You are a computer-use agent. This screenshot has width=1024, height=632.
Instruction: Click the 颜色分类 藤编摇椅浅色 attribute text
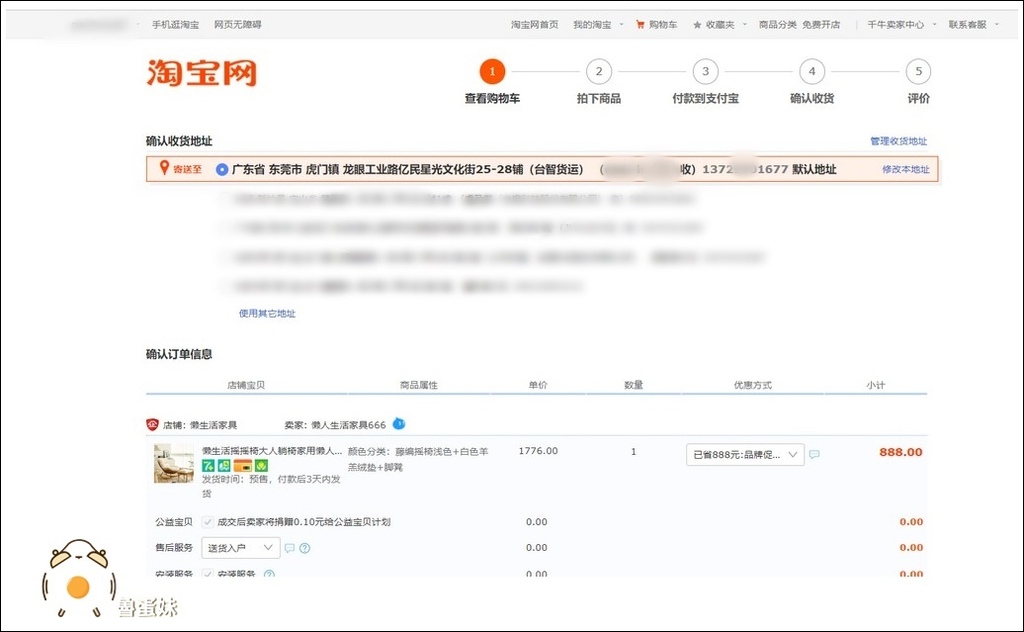point(418,459)
